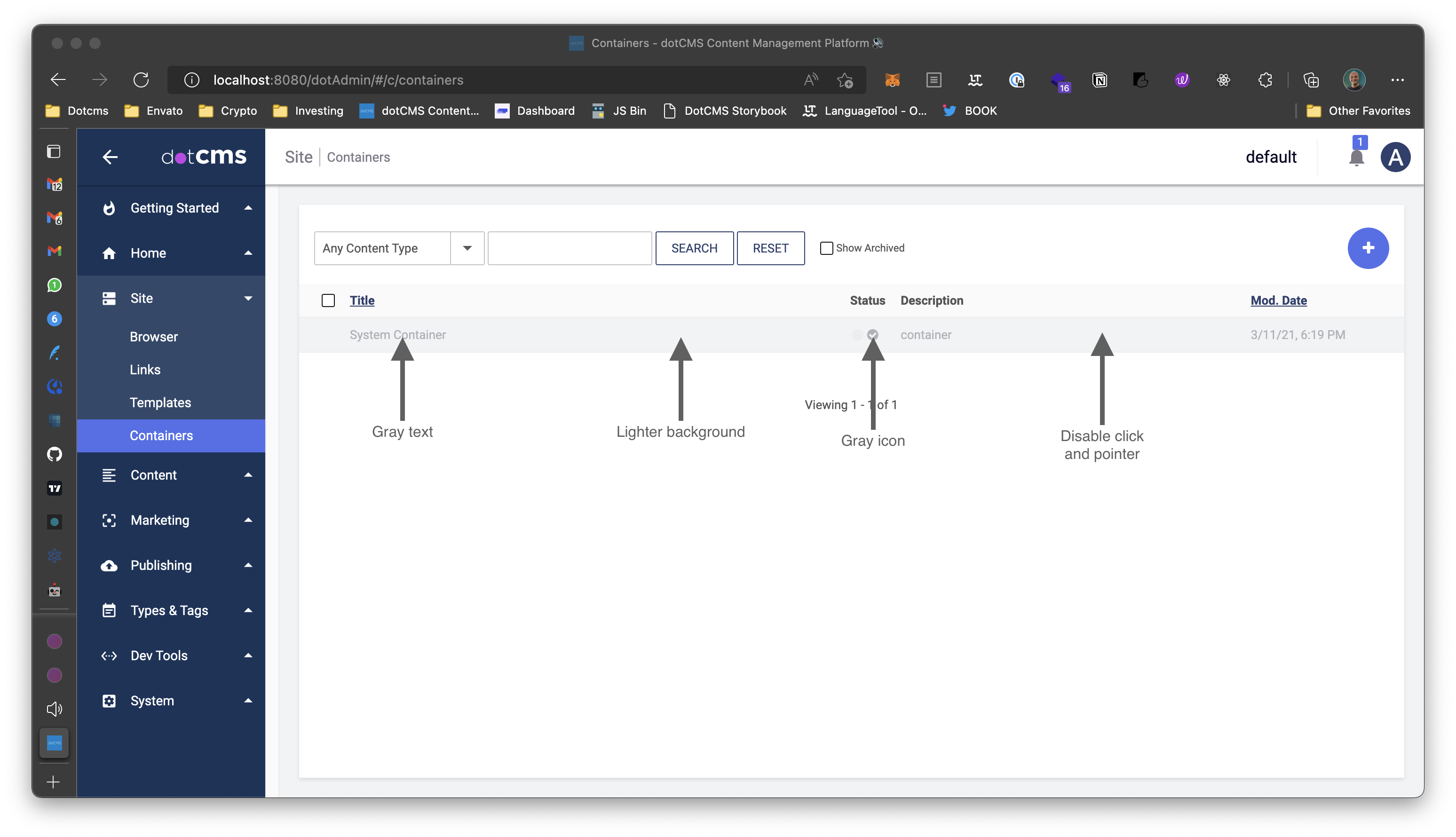Open the Any Content Type dropdown
1456x837 pixels.
[467, 248]
